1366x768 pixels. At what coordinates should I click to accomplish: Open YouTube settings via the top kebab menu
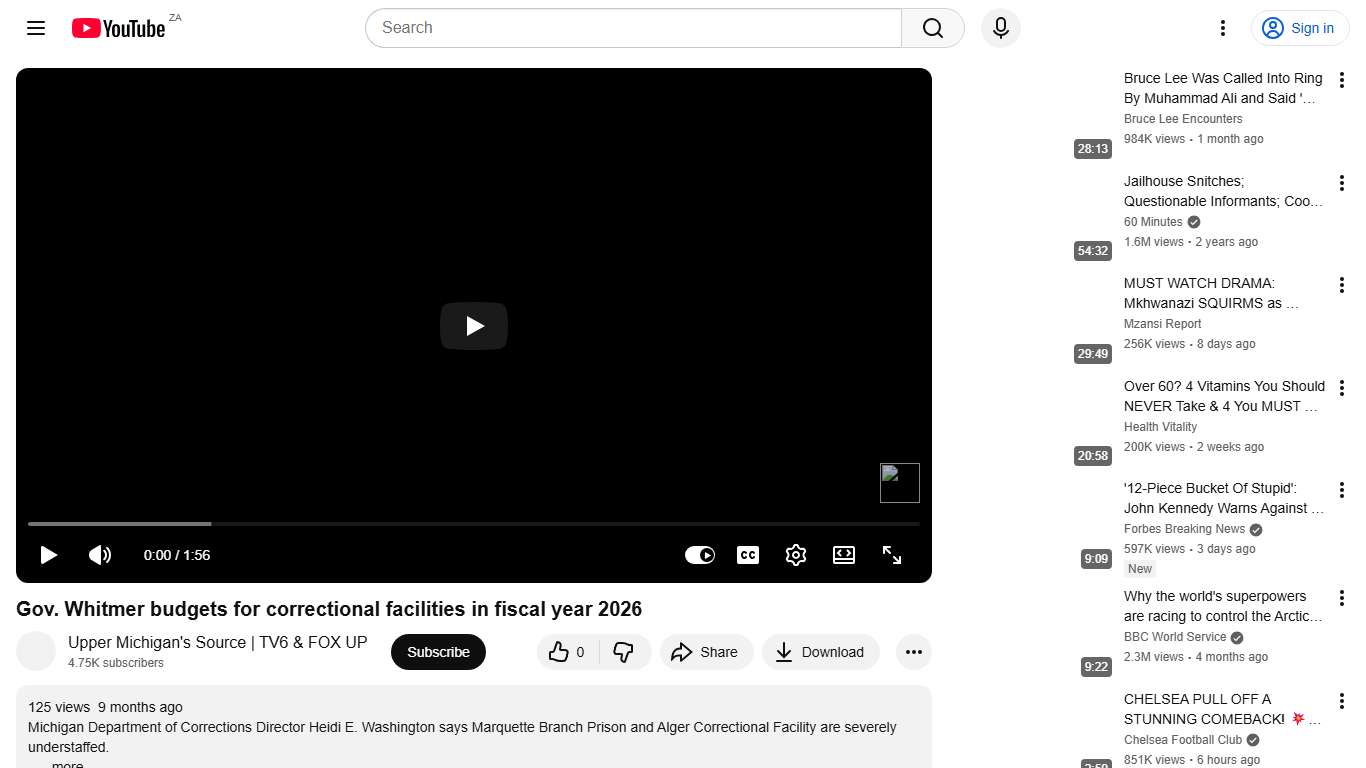1222,28
